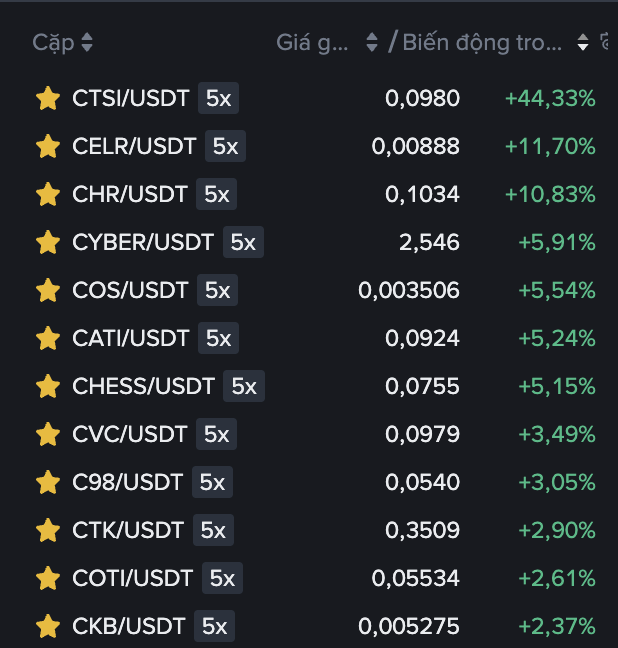
Task: Select the +44,33% change value
Action: pos(550,98)
